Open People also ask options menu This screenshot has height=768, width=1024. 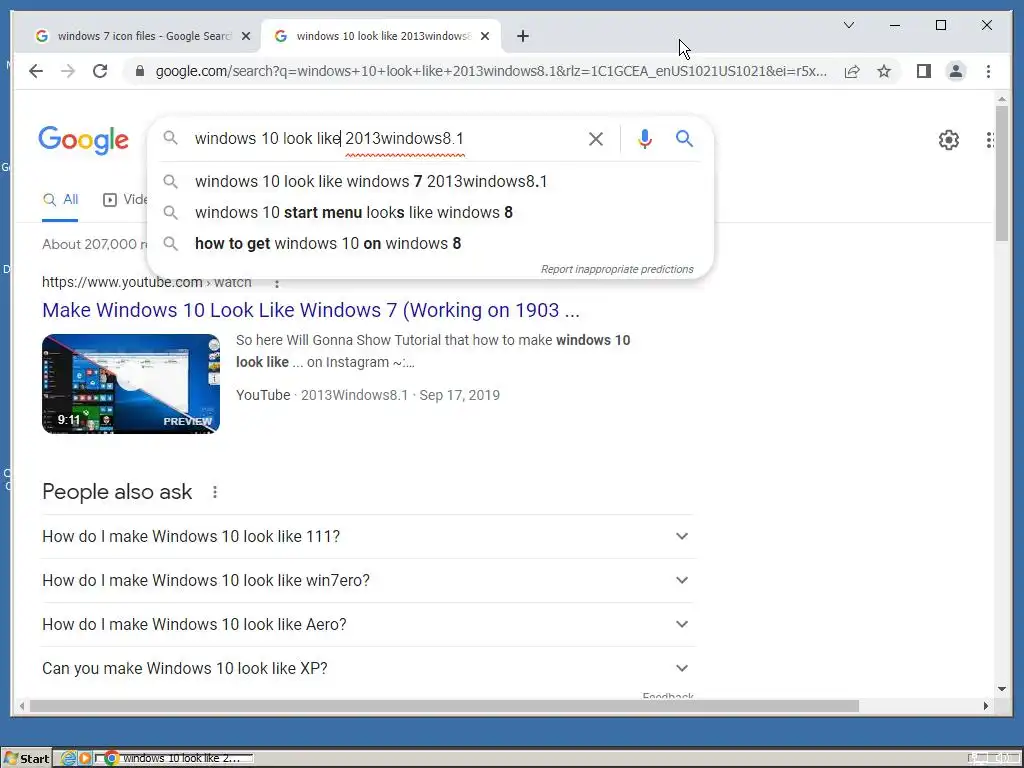(x=215, y=492)
